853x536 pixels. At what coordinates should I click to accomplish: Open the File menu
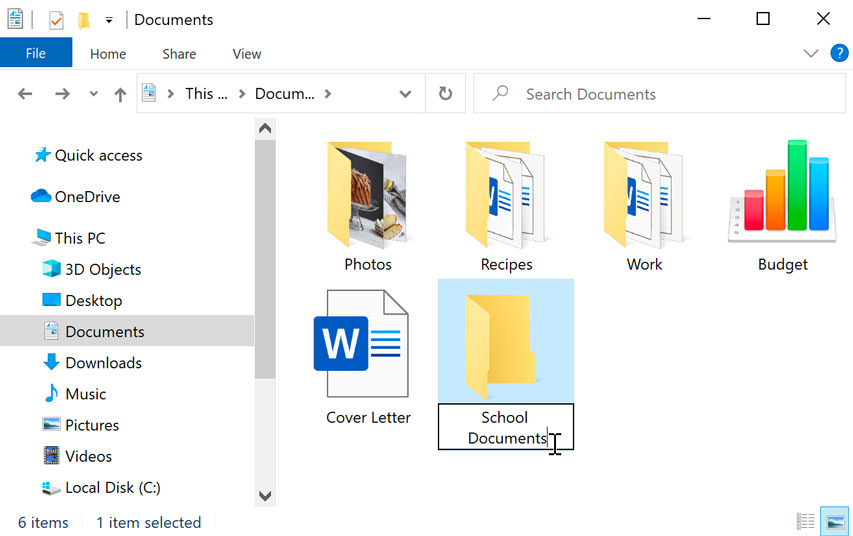pos(36,54)
